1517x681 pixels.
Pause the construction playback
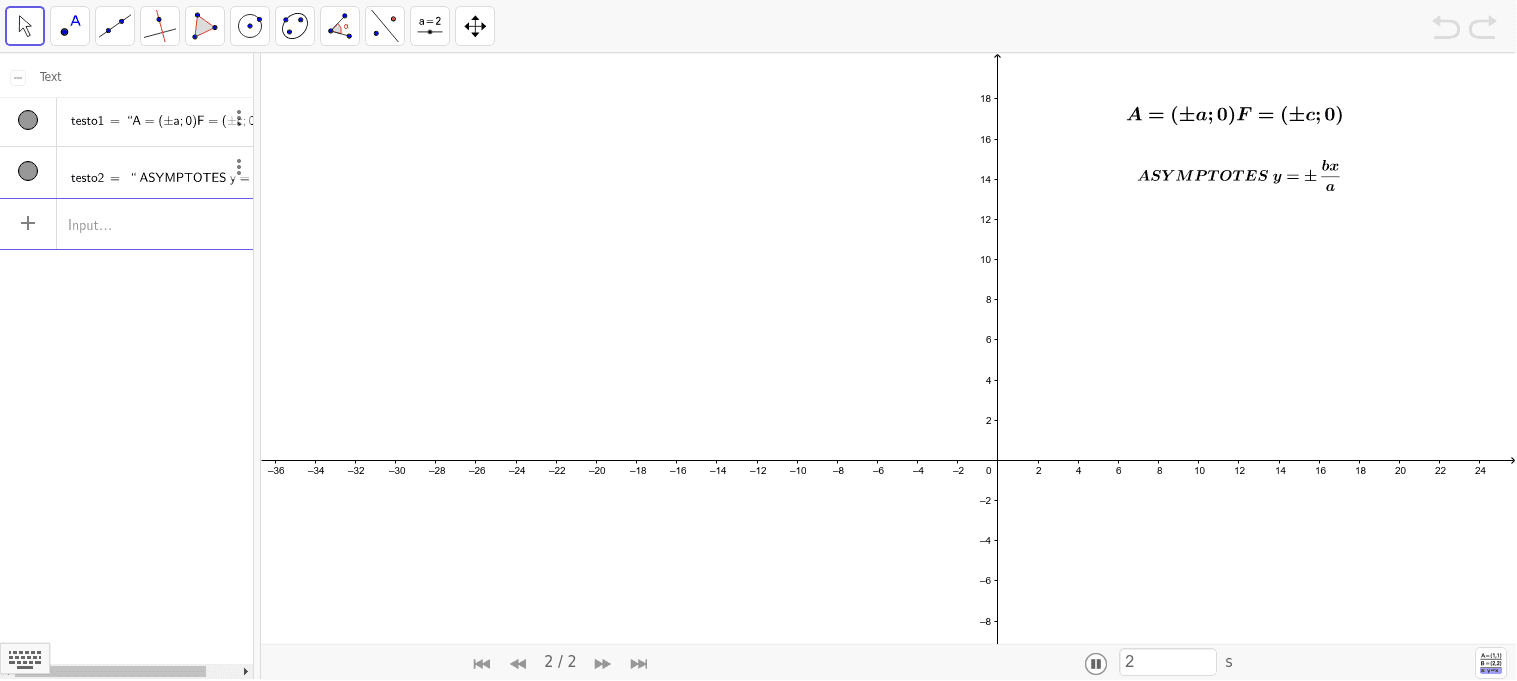[x=1096, y=663]
